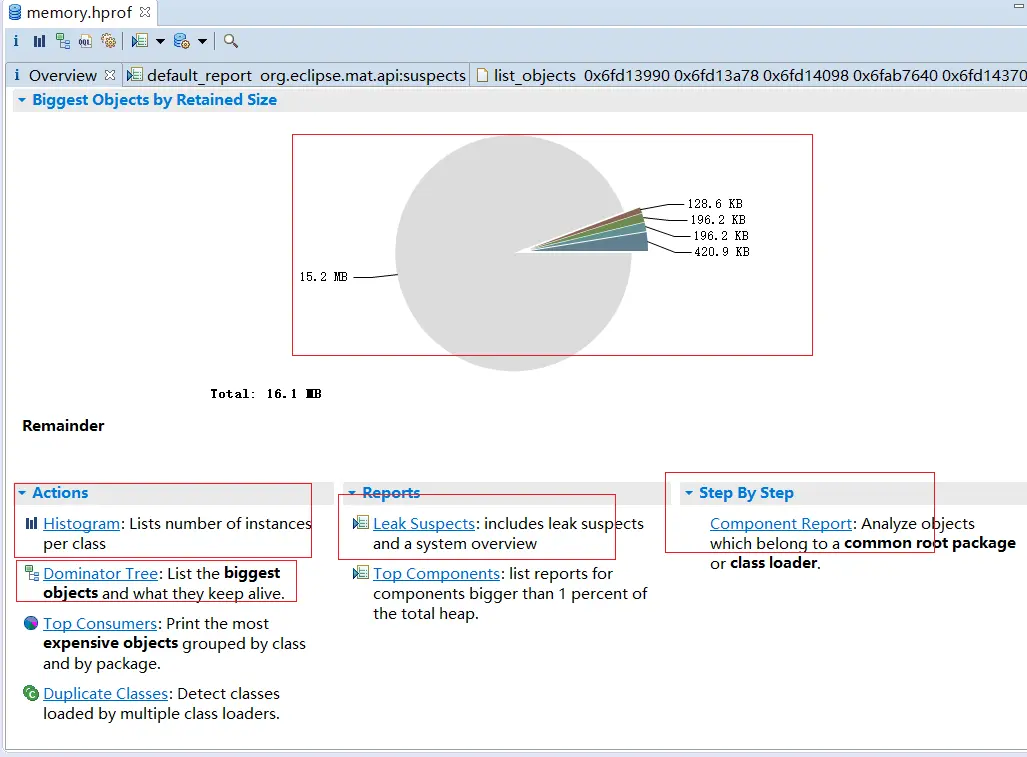Viewport: 1027px width, 757px height.
Task: Click the memory.hprof database tab icon
Action: click(14, 12)
